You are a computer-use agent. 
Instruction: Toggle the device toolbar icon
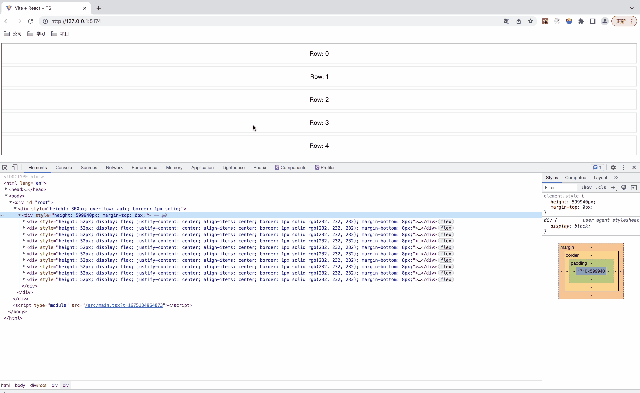(x=15, y=167)
